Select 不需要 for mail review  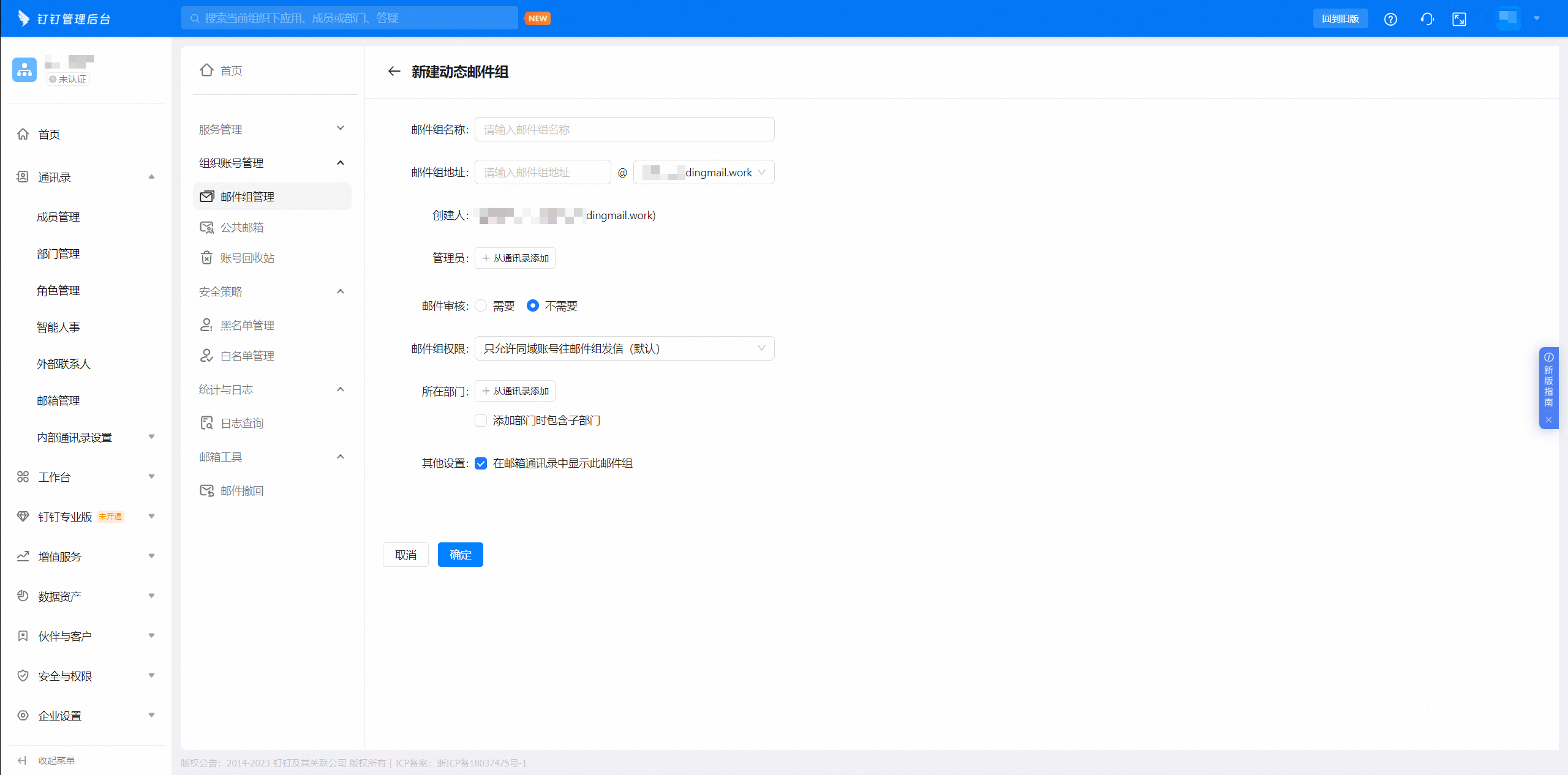tap(533, 305)
